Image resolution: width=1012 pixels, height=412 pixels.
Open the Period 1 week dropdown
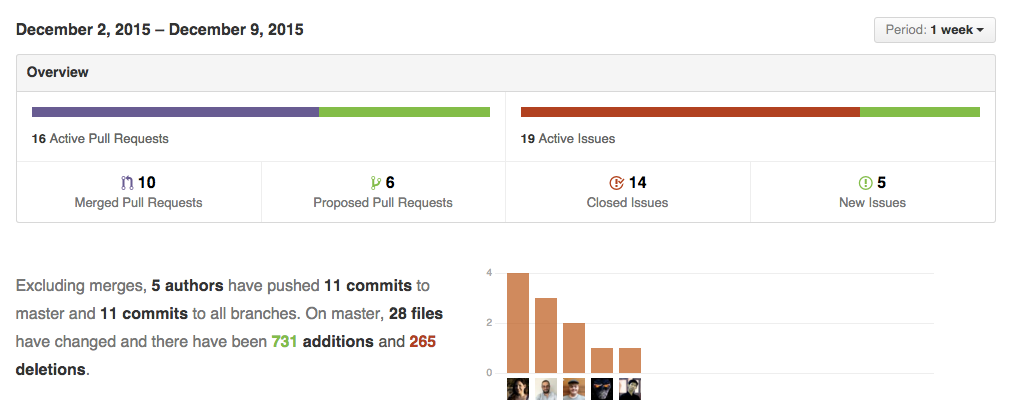point(934,30)
